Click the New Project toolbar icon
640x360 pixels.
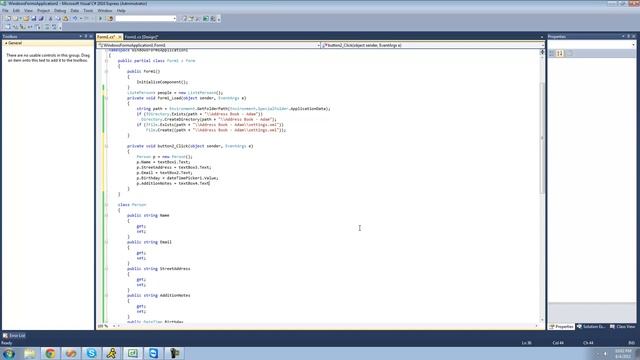pyautogui.click(x=8, y=19)
